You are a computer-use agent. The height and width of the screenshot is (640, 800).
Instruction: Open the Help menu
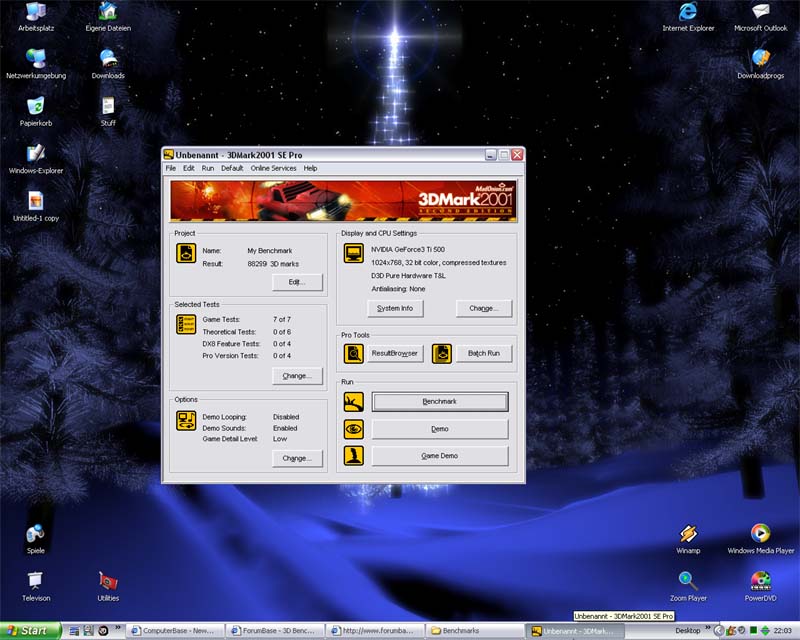point(310,168)
